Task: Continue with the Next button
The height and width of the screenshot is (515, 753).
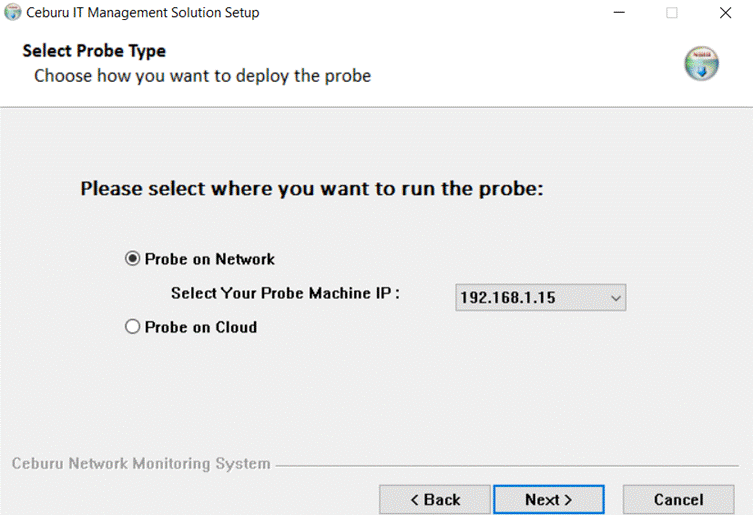Action: tap(548, 500)
